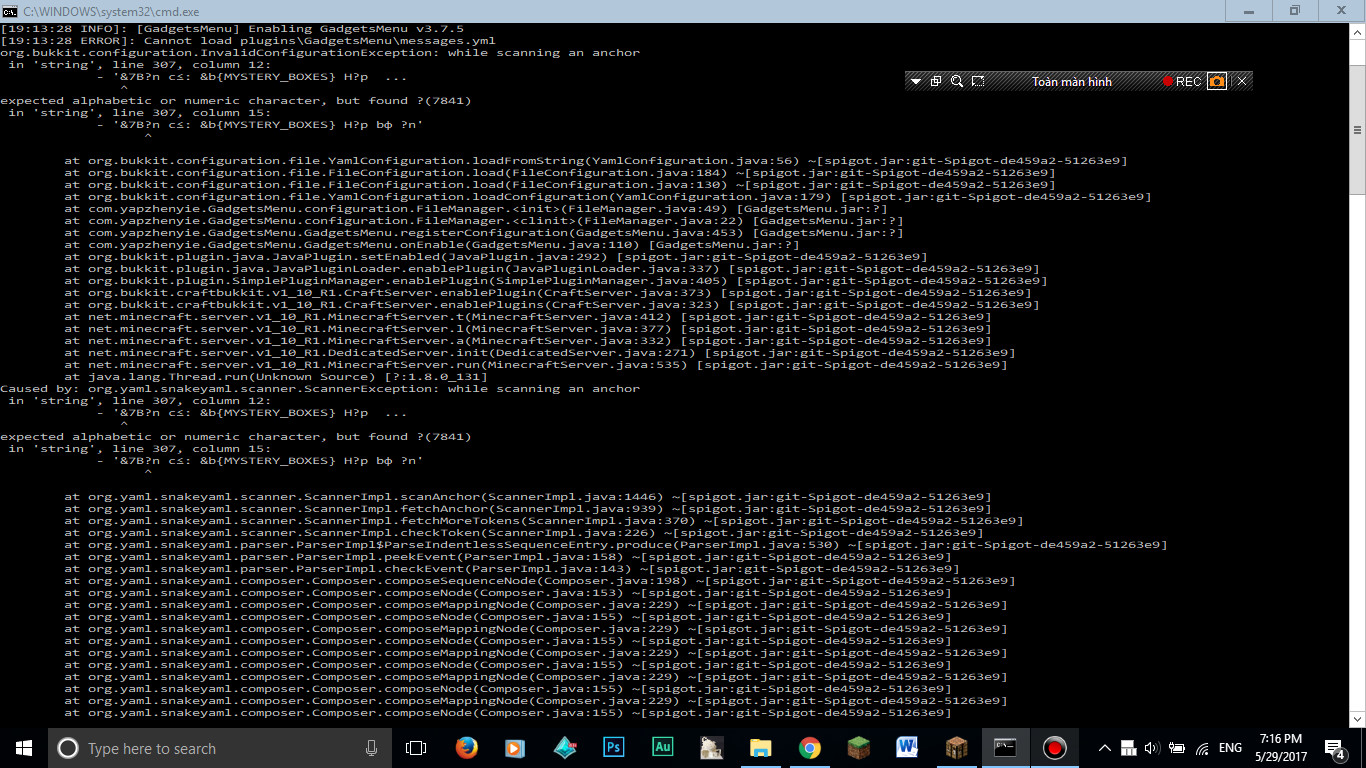Open Photoshop from the taskbar
This screenshot has width=1366, height=768.
click(x=613, y=748)
